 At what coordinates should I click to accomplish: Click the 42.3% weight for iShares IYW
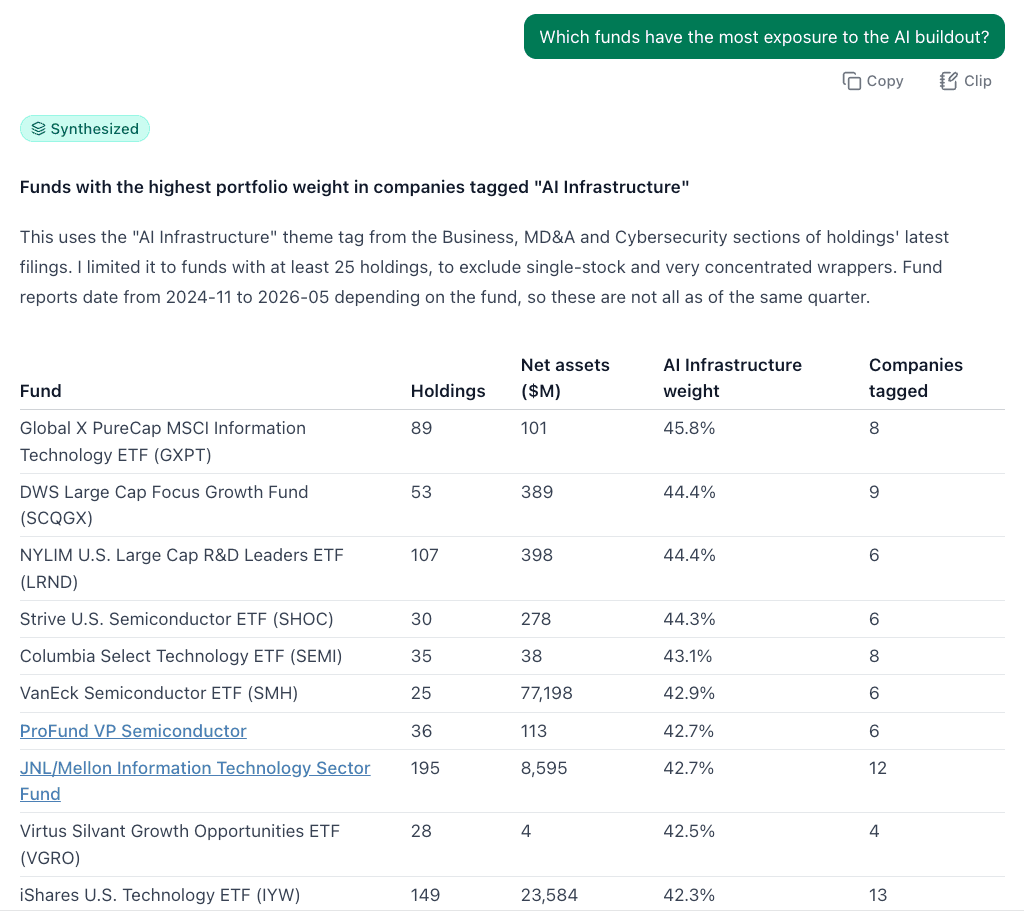point(689,895)
